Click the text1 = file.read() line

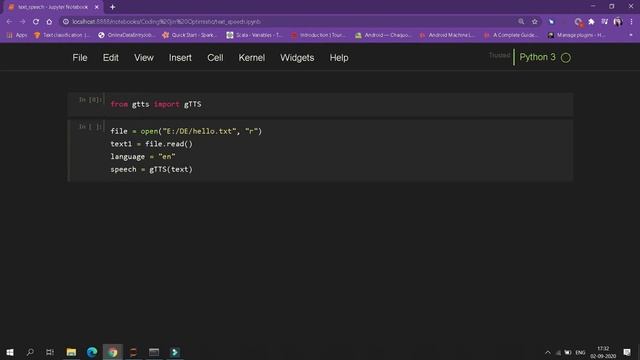click(151, 144)
